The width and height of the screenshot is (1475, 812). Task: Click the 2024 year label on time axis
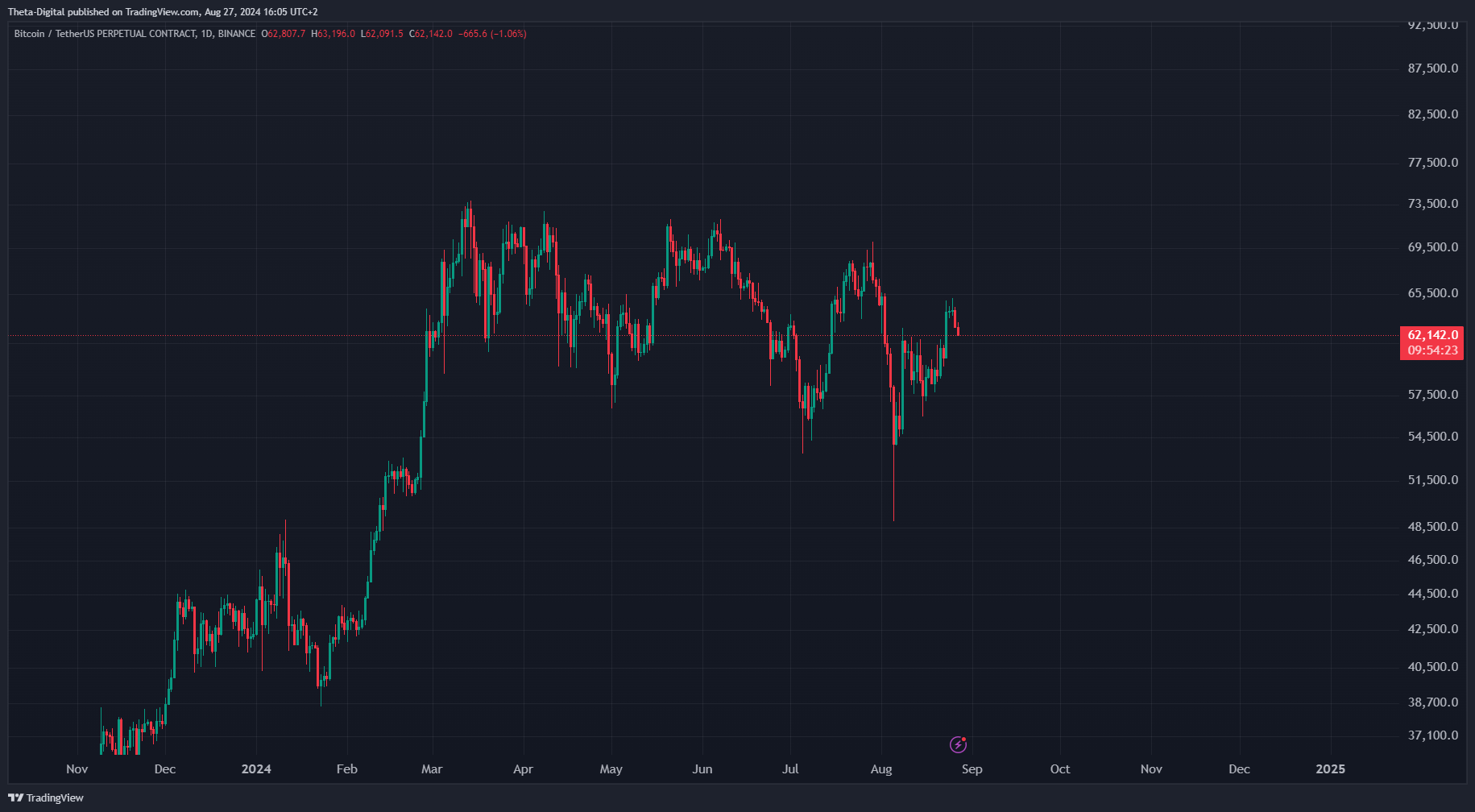tap(256, 769)
